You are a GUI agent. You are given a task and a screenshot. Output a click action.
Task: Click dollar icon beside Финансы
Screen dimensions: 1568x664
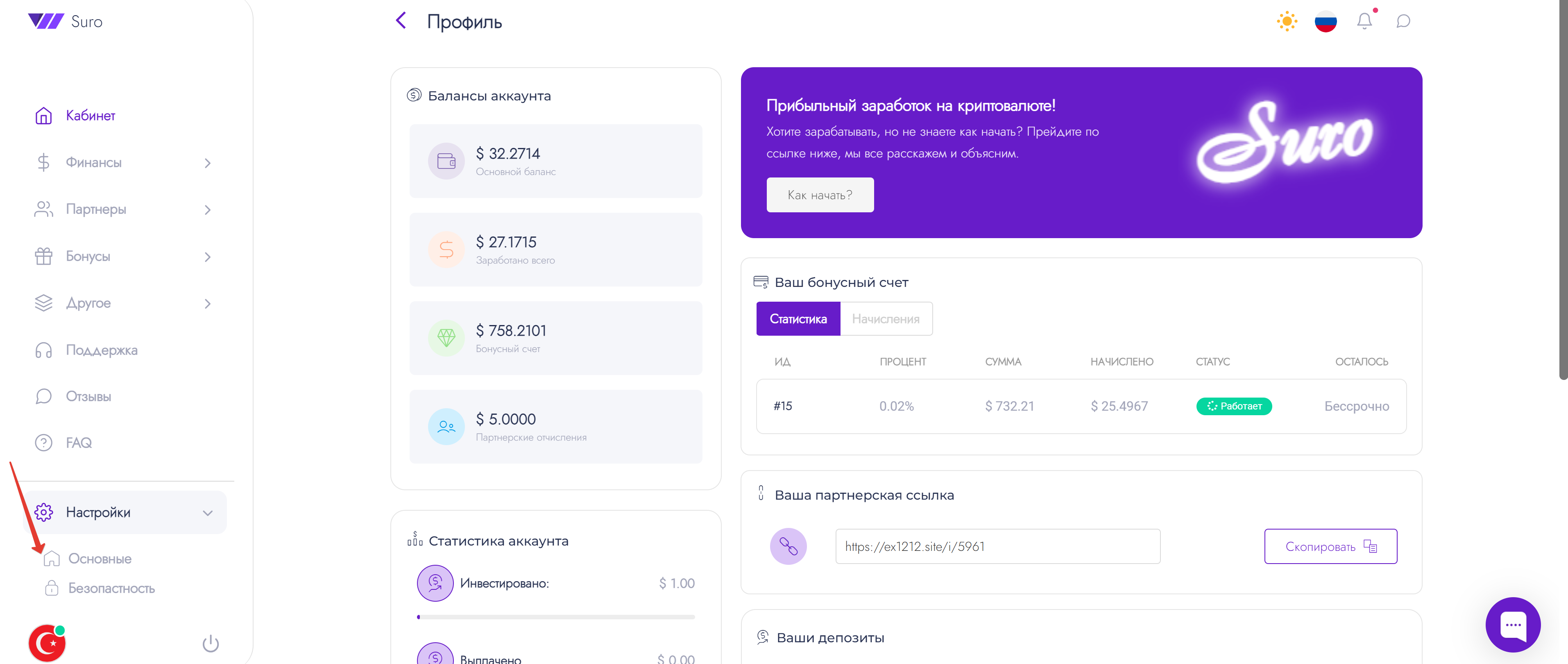43,163
